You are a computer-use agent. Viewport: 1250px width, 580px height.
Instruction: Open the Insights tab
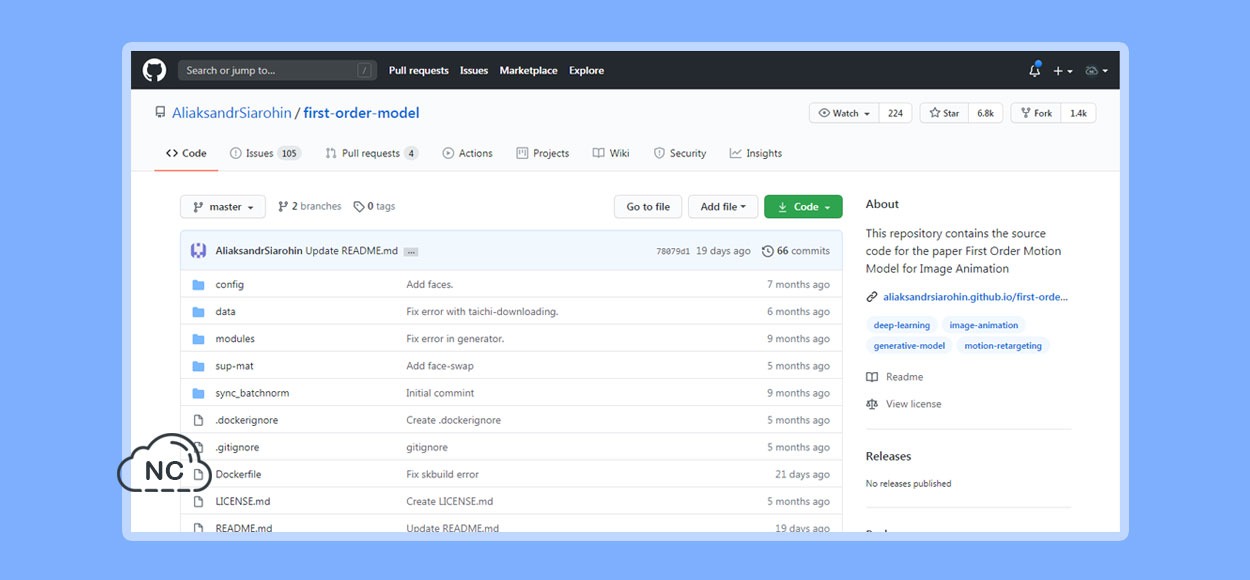(x=756, y=153)
